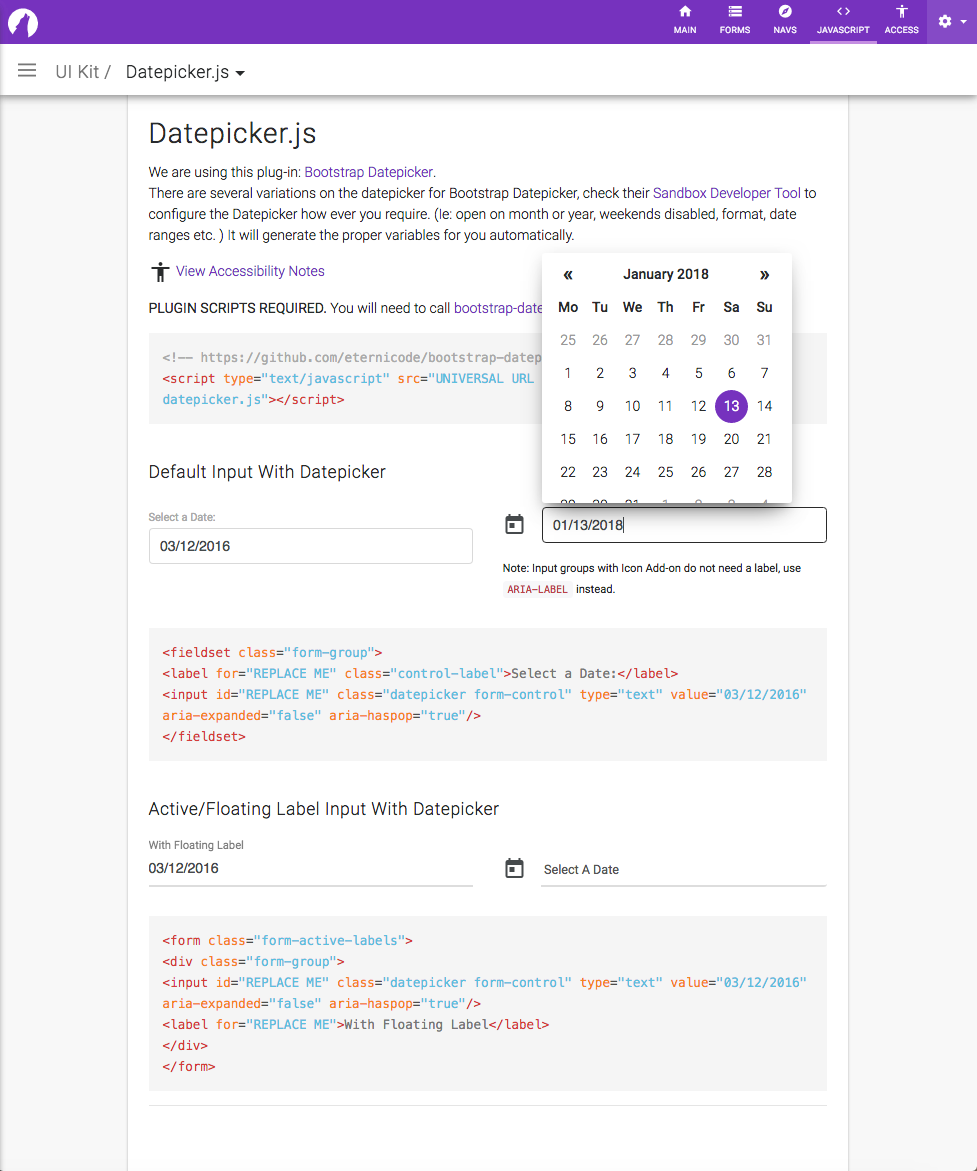Click the <fieldset class="form-group"> code line
Screen dimensions: 977x1171
click(x=272, y=652)
